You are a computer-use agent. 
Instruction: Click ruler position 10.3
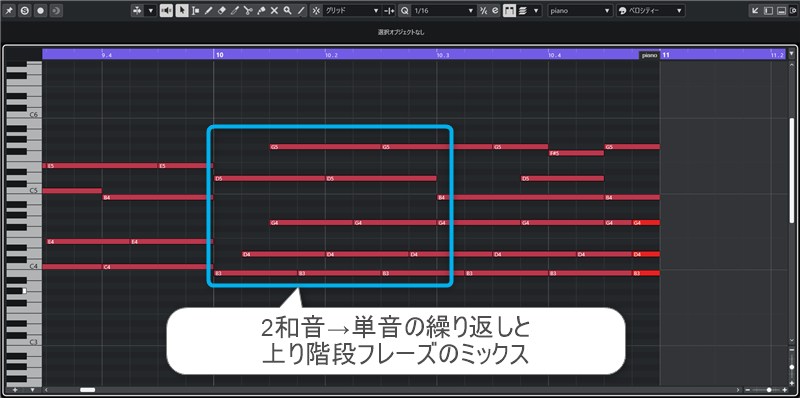[443, 55]
